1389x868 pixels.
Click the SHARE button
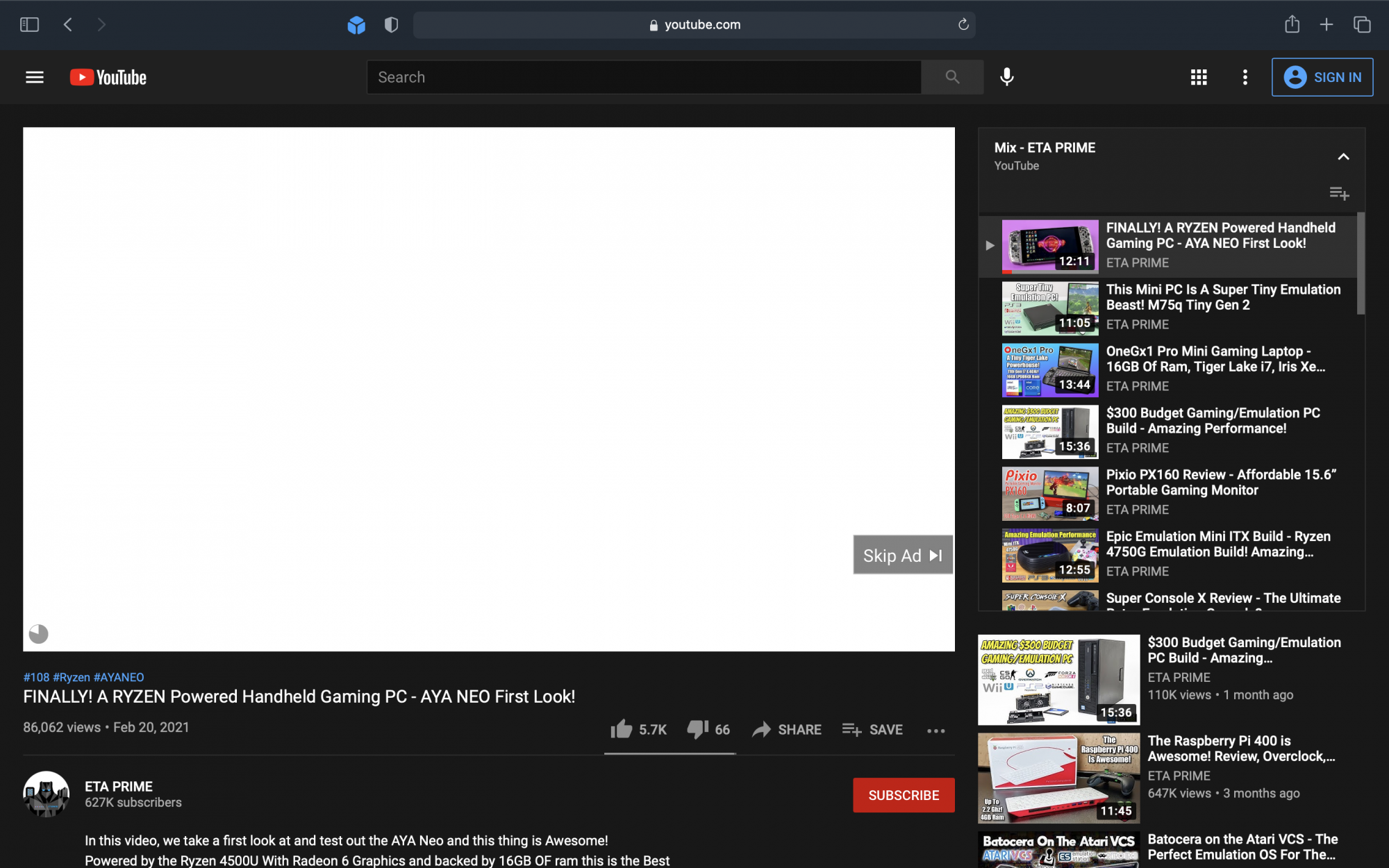787,729
